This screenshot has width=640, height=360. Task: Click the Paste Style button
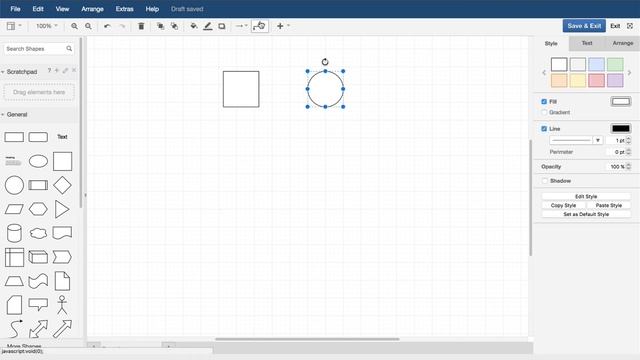(x=609, y=205)
